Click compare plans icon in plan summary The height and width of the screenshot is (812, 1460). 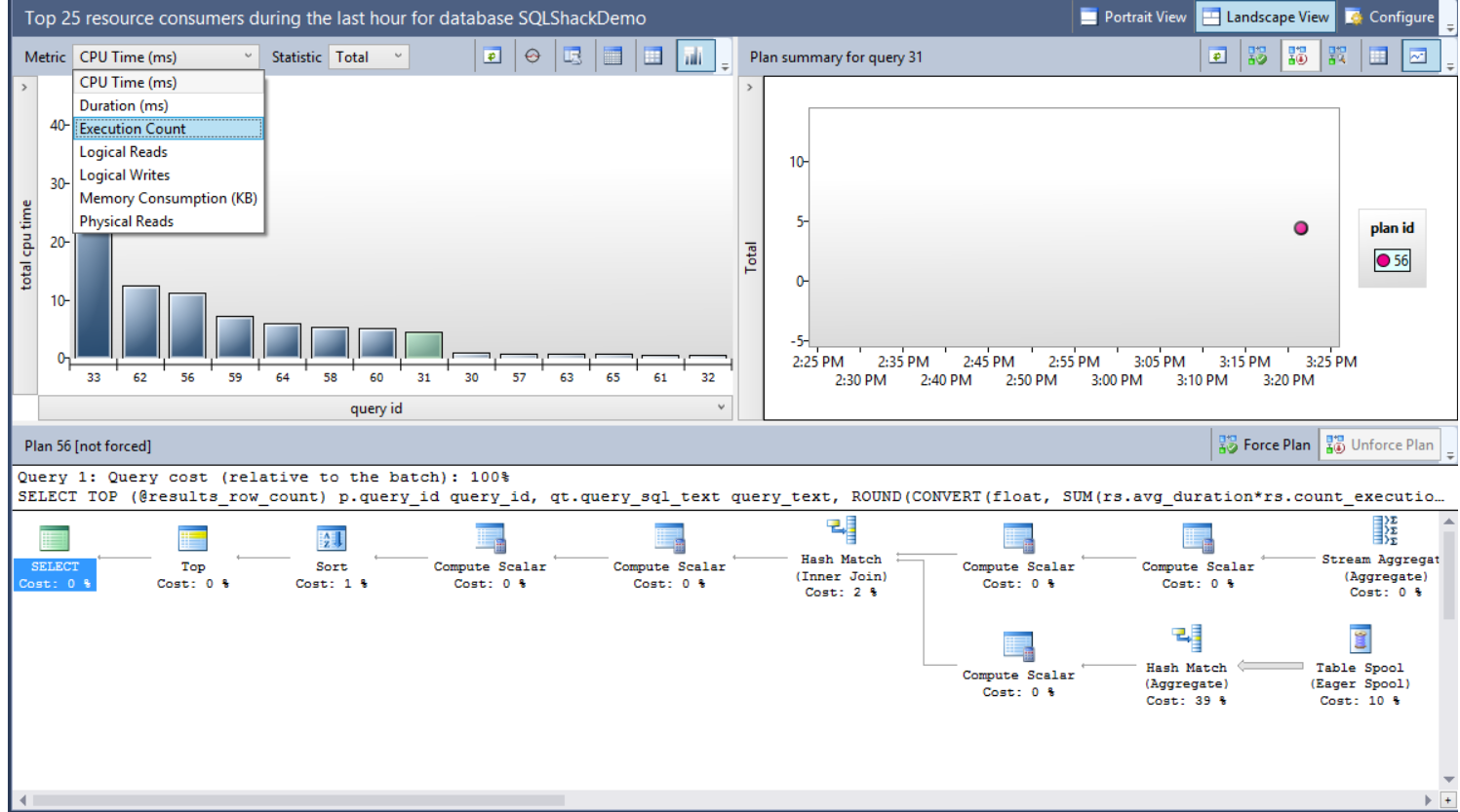click(x=1337, y=57)
